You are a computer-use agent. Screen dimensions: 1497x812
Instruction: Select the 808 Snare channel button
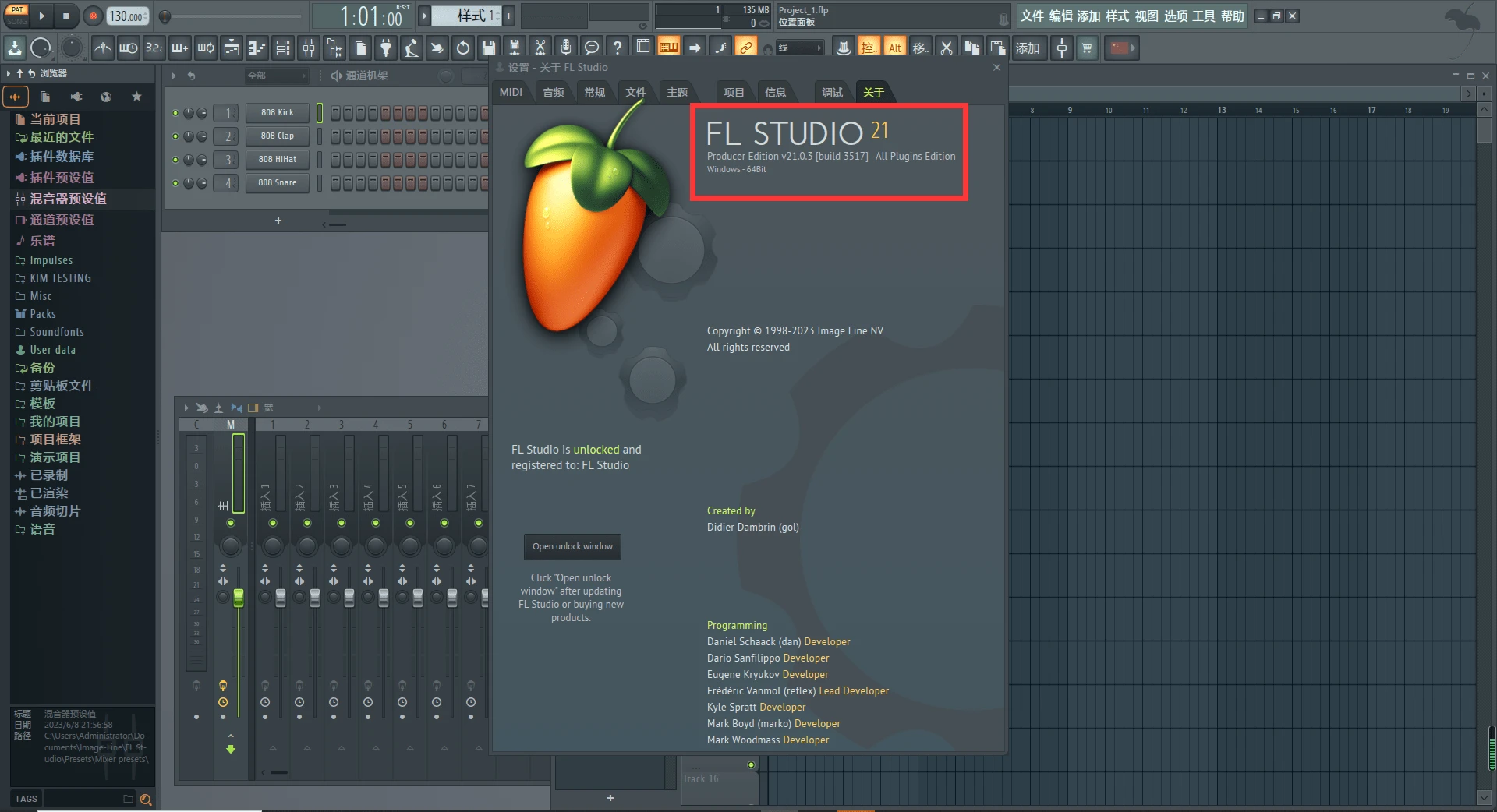(x=277, y=182)
